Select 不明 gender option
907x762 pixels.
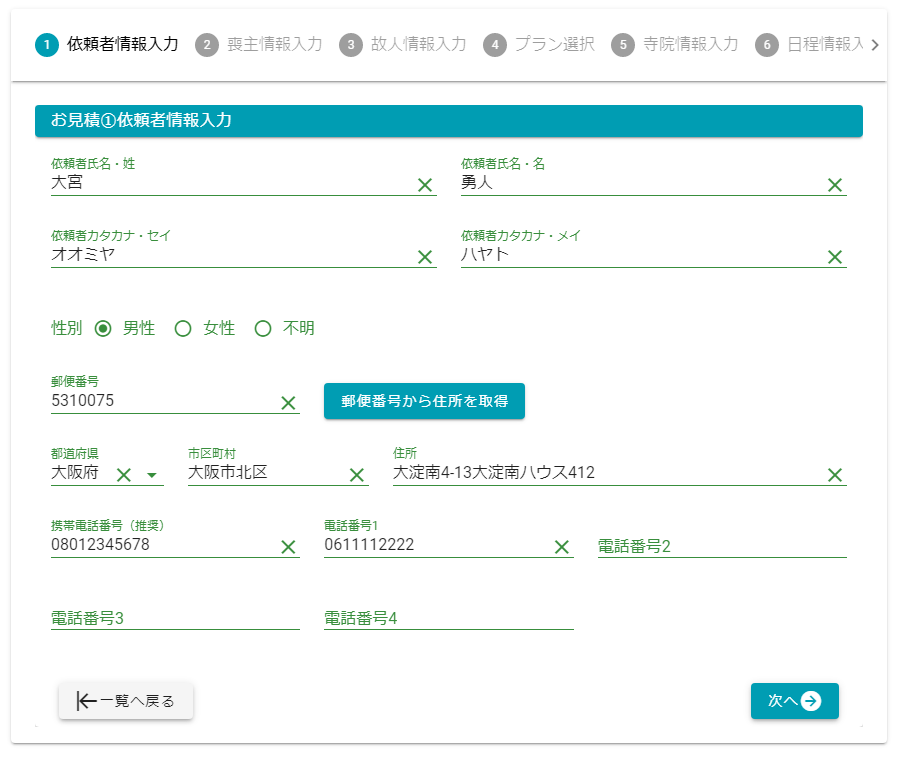click(x=263, y=329)
